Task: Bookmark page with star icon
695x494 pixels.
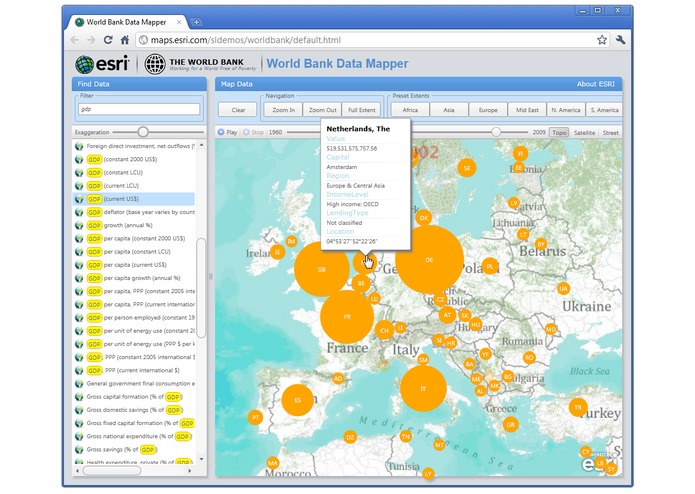Action: point(601,40)
